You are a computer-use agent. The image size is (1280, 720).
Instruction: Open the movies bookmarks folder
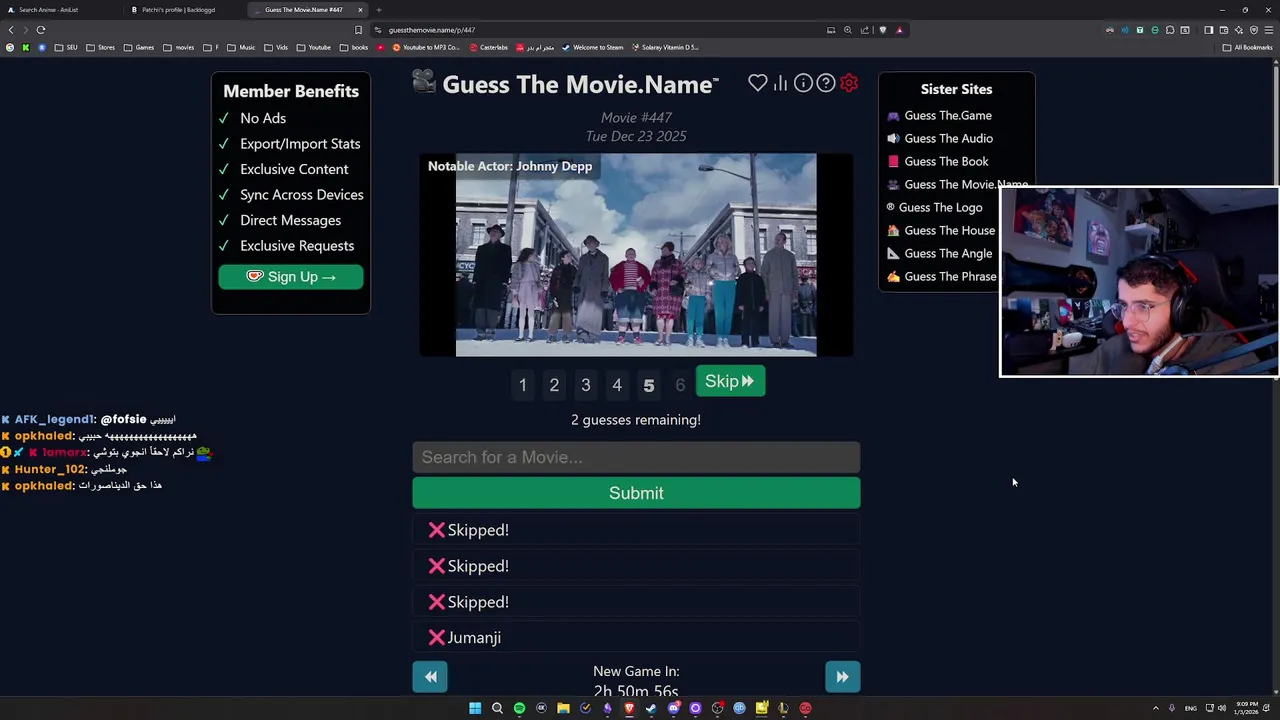tap(179, 47)
